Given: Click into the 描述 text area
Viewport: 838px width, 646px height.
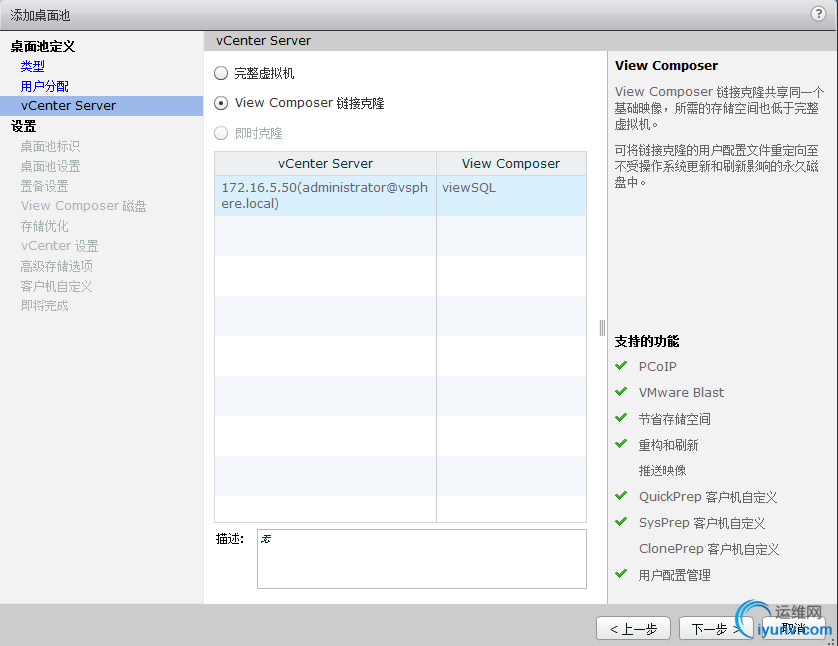Looking at the screenshot, I should [x=422, y=559].
